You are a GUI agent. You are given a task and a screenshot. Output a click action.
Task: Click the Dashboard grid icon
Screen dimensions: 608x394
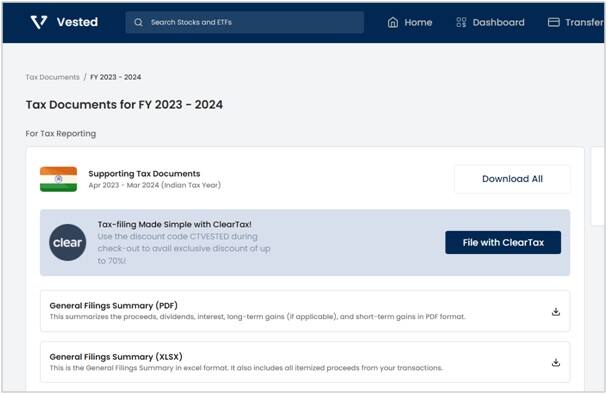(x=461, y=22)
